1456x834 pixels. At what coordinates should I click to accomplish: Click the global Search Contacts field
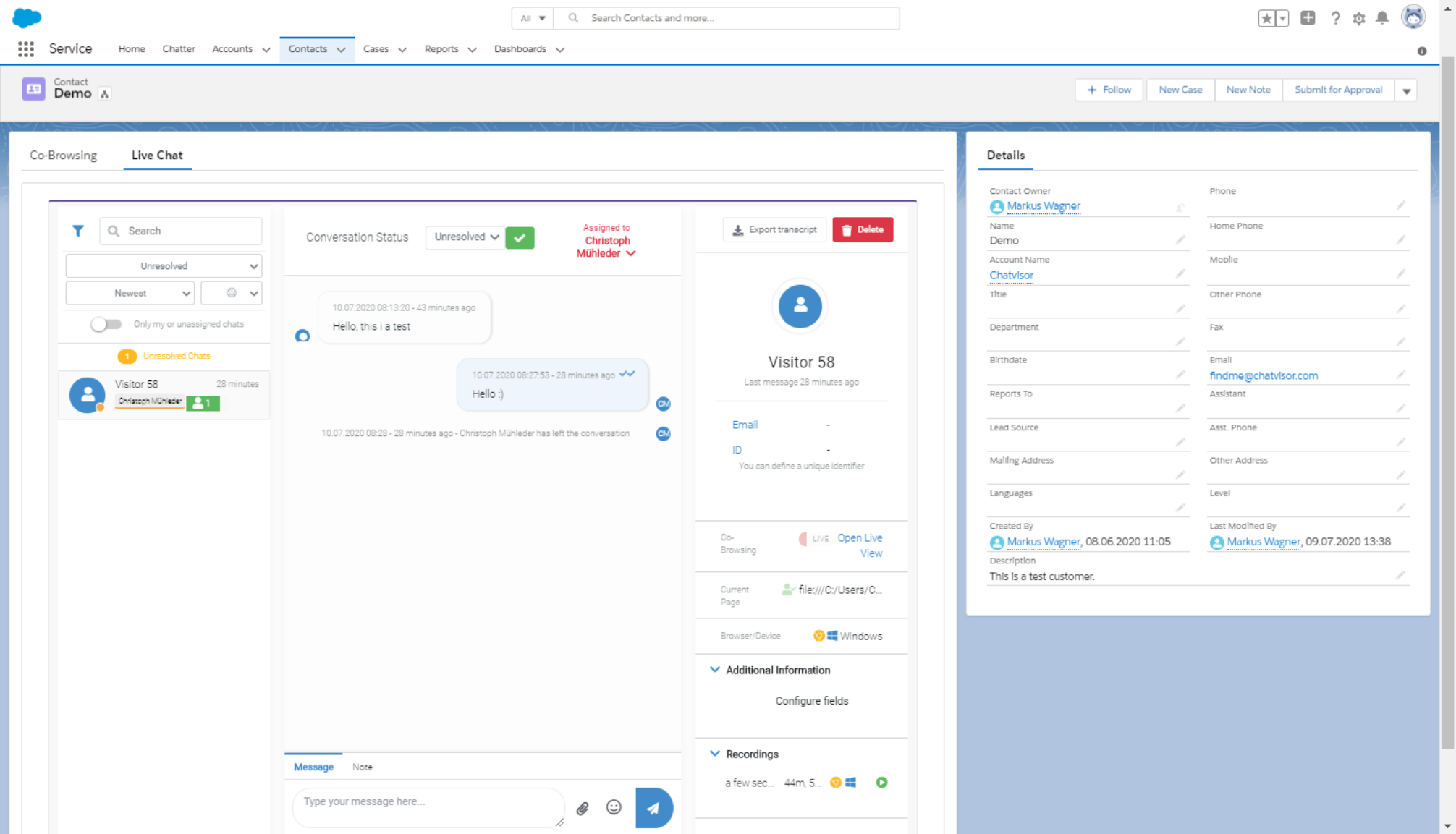point(727,18)
